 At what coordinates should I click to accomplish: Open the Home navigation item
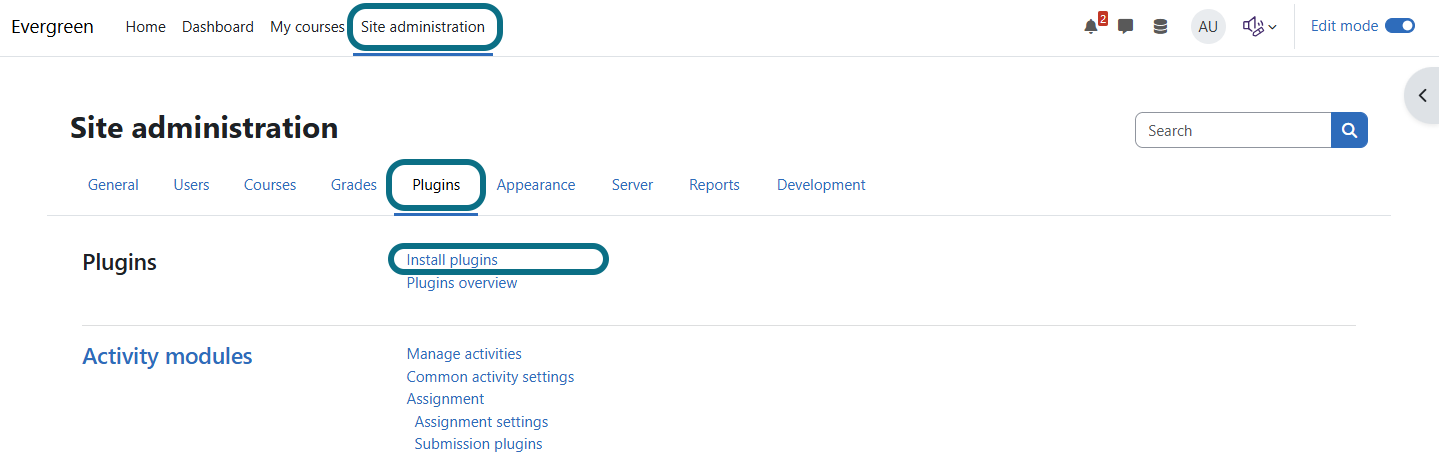point(145,27)
